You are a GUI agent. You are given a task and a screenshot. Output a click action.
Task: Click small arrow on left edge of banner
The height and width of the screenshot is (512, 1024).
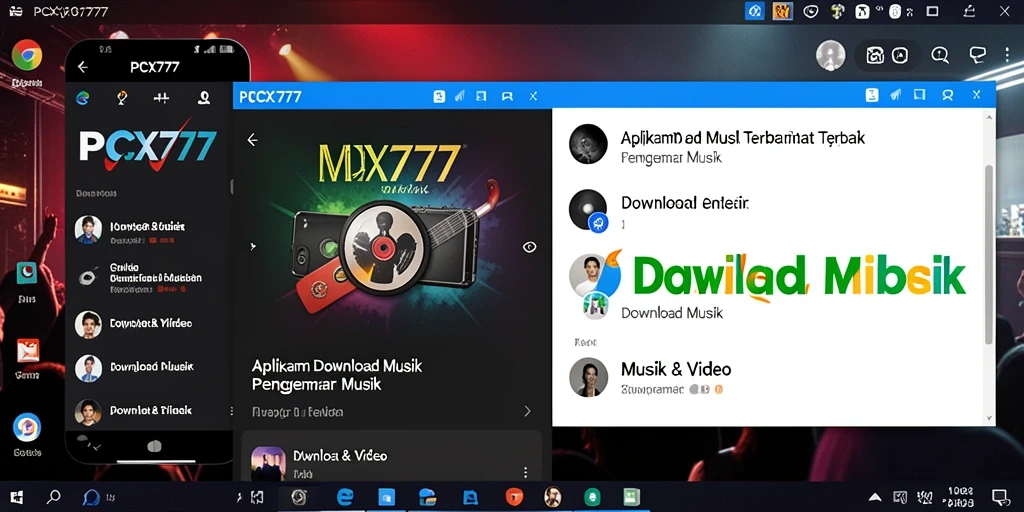click(x=253, y=246)
